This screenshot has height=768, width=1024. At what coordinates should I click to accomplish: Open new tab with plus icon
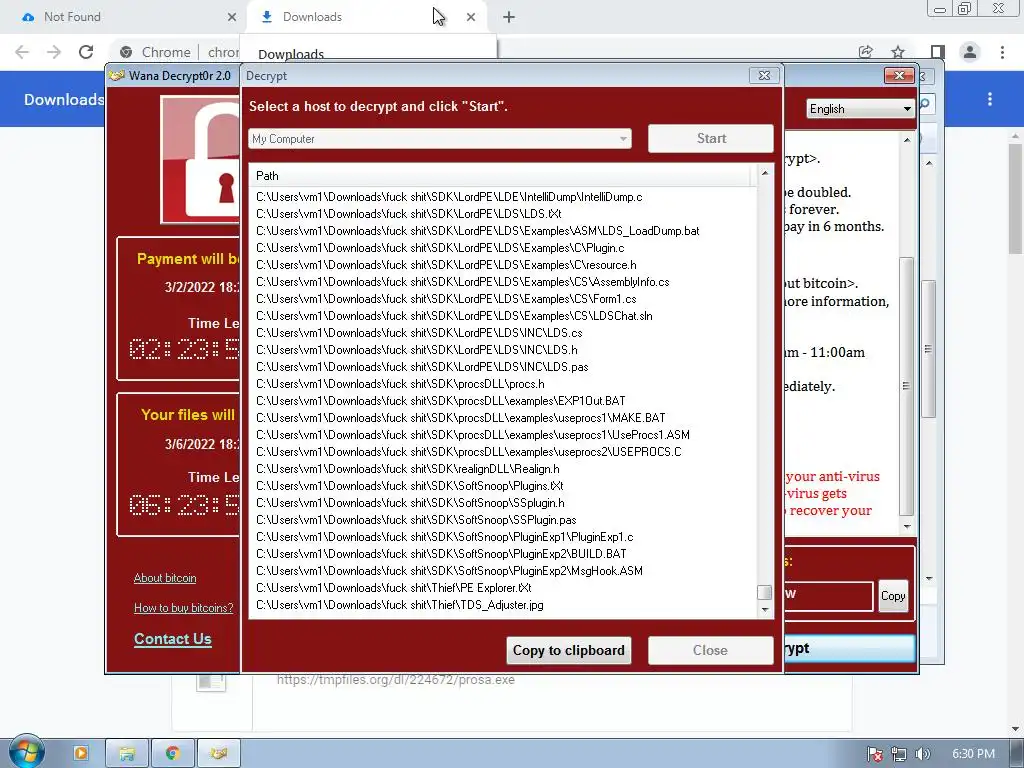click(509, 18)
